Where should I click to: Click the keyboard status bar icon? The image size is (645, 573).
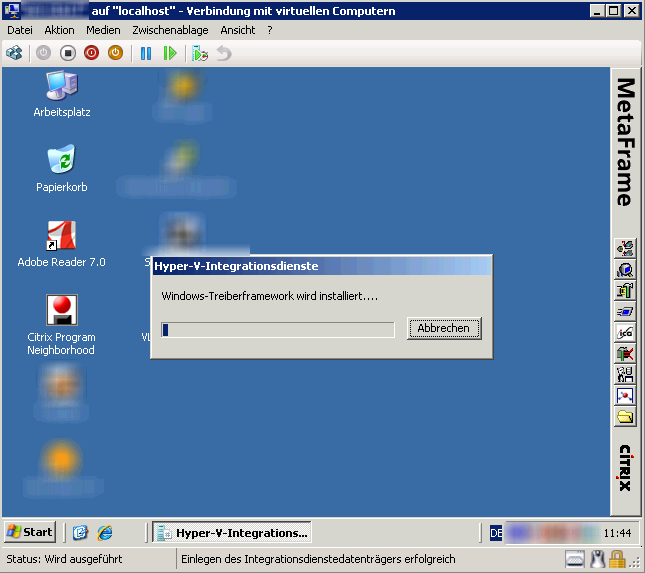[575, 559]
